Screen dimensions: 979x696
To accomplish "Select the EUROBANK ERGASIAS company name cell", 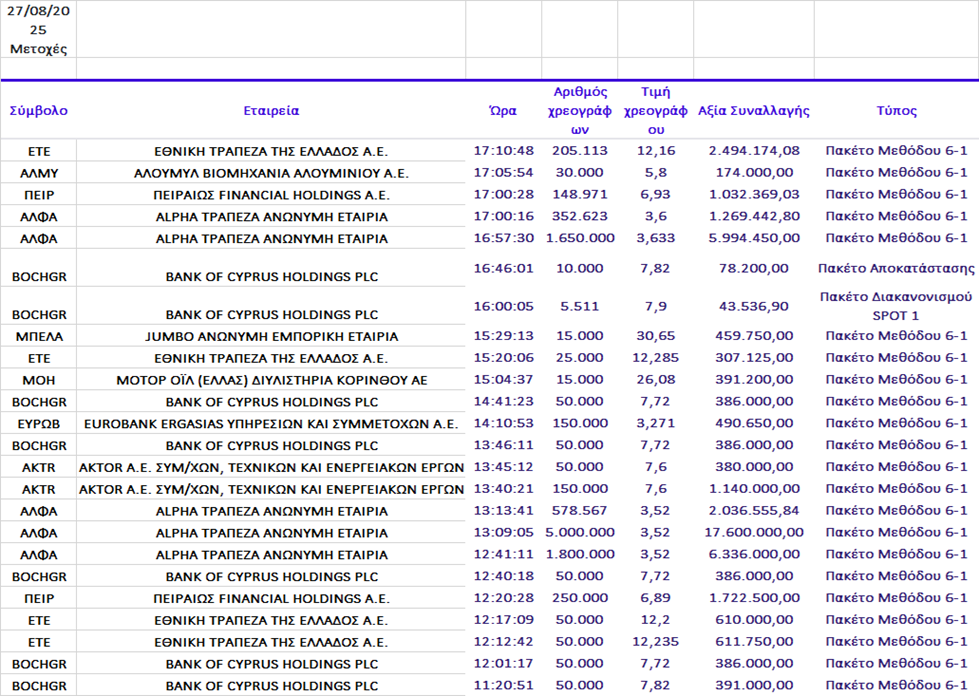I will pyautogui.click(x=271, y=423).
